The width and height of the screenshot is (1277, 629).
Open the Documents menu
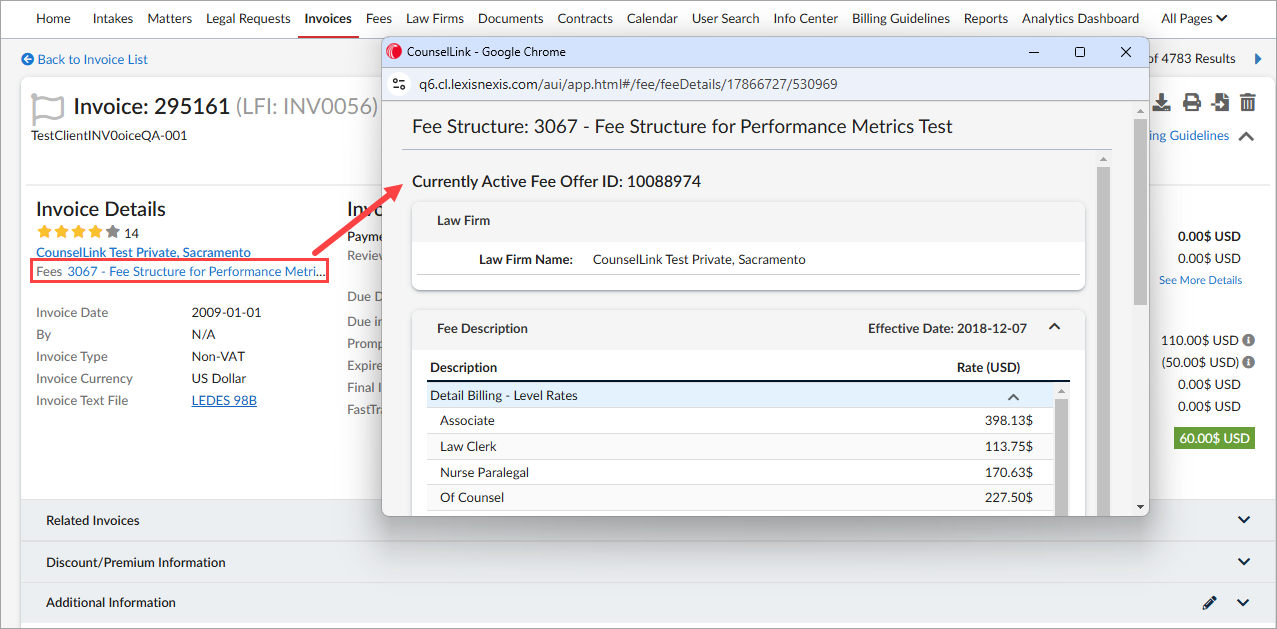pyautogui.click(x=511, y=18)
